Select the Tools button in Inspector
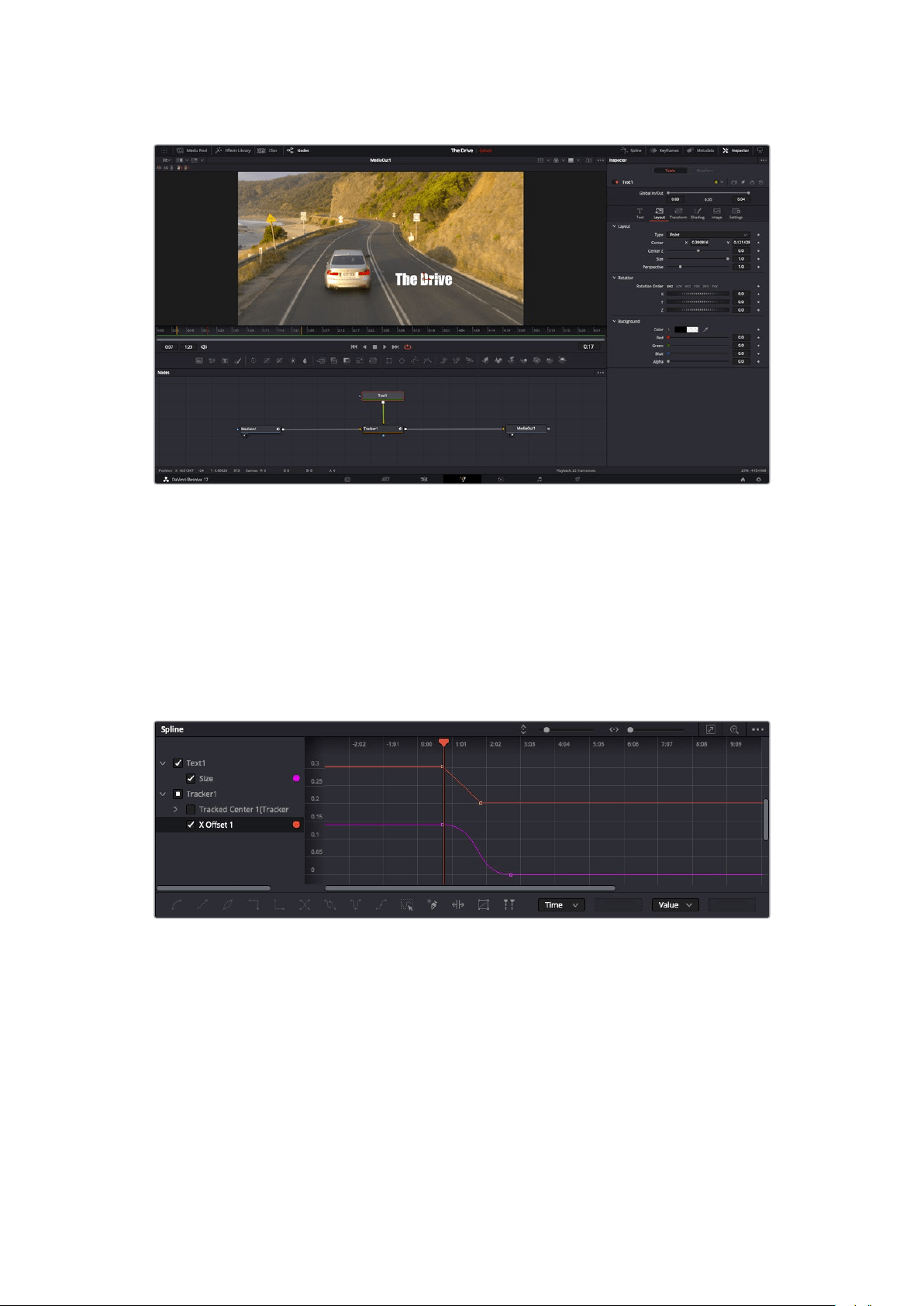The height and width of the screenshot is (1306, 924). 670,171
